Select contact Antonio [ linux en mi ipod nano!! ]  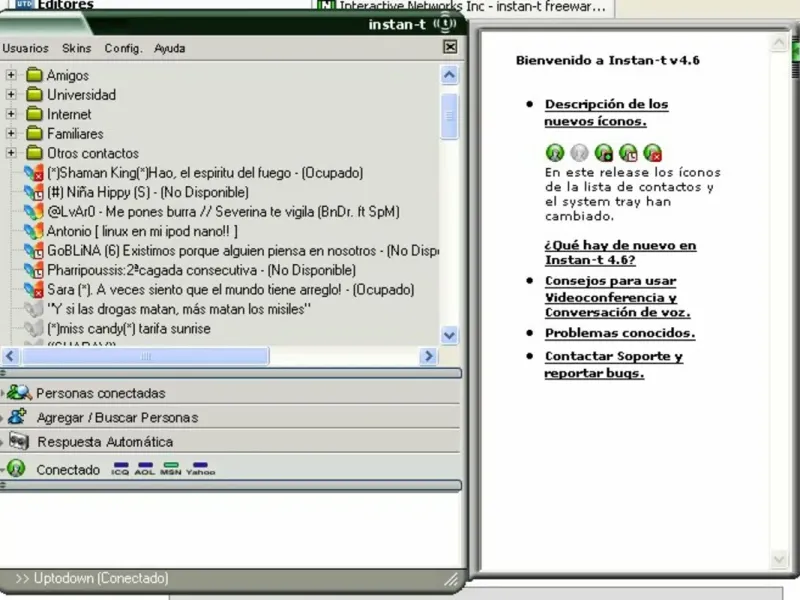142,231
